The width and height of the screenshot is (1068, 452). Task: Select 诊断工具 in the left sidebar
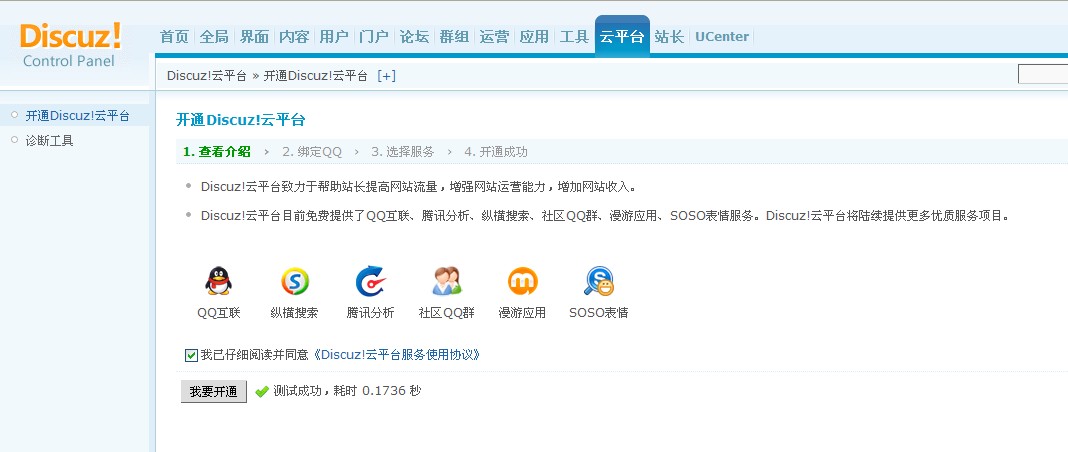[50, 141]
